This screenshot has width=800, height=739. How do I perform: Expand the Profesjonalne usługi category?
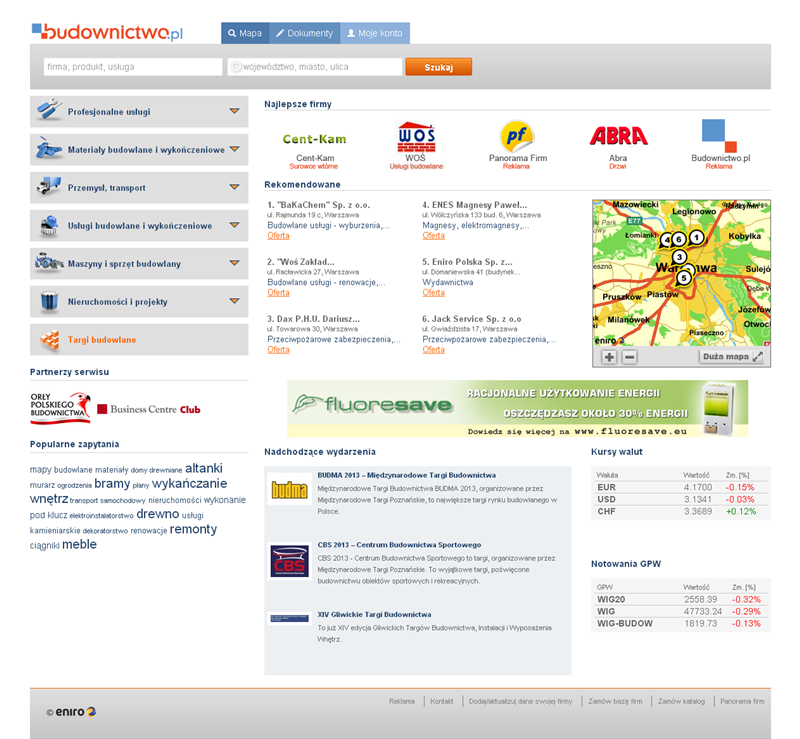coord(234,111)
